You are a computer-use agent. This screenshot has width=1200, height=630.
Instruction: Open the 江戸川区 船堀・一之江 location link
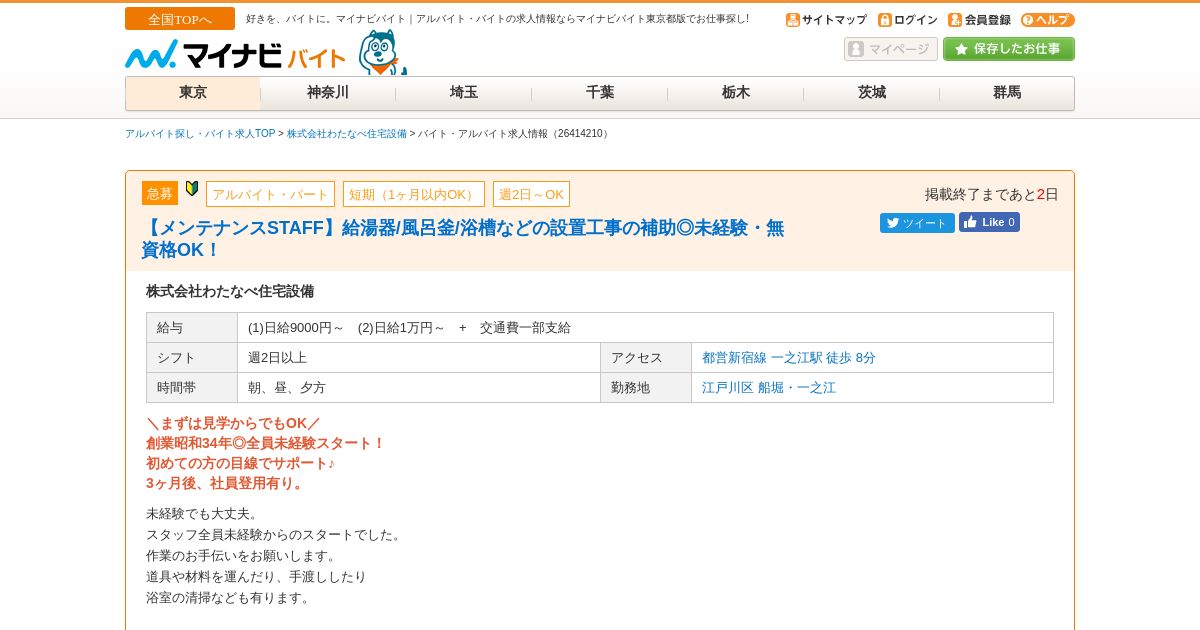click(x=769, y=388)
